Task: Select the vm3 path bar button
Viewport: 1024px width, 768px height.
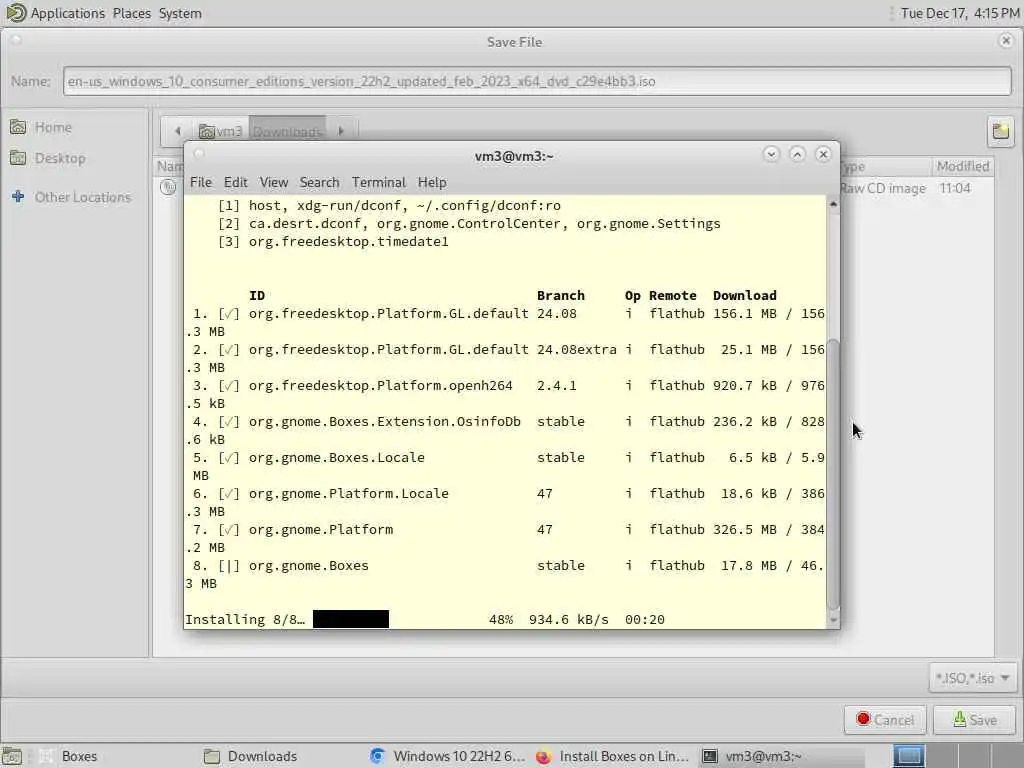Action: (221, 131)
